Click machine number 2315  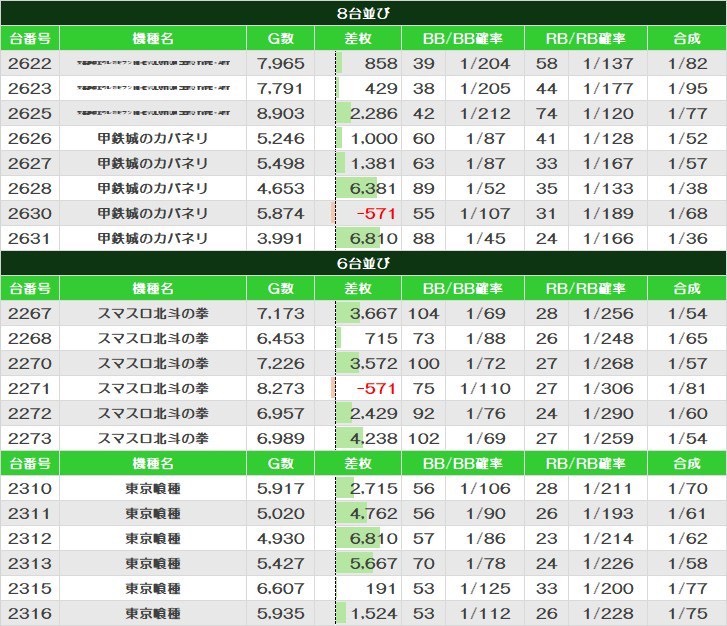[x=30, y=589]
